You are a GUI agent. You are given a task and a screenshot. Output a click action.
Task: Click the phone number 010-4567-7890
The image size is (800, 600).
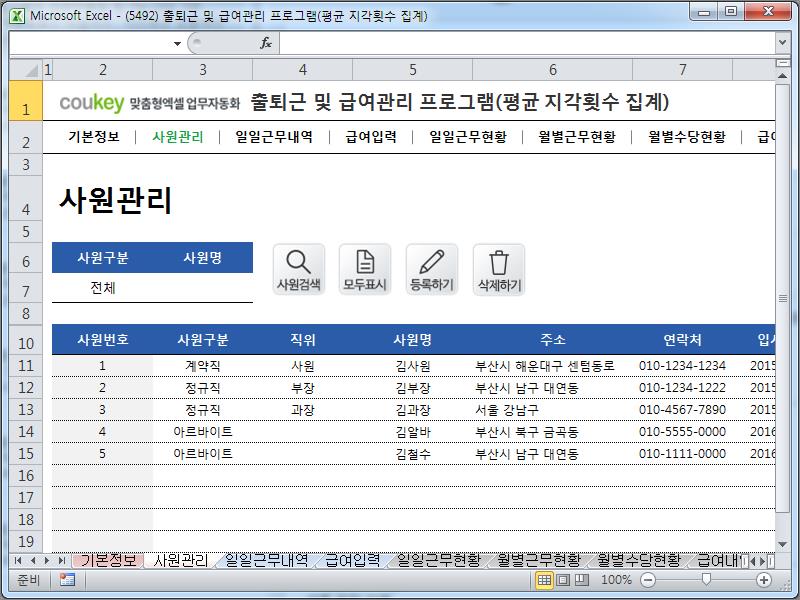pos(682,410)
